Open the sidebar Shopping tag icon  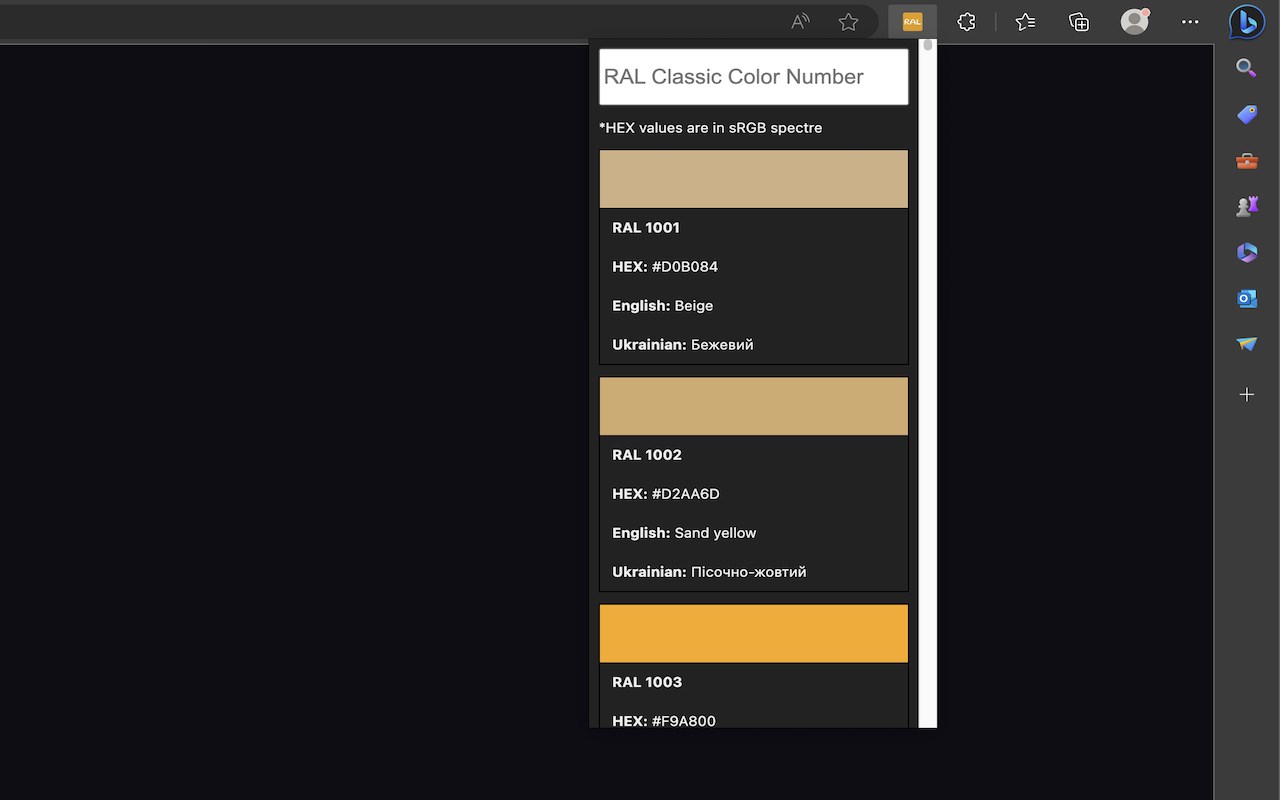tap(1246, 115)
